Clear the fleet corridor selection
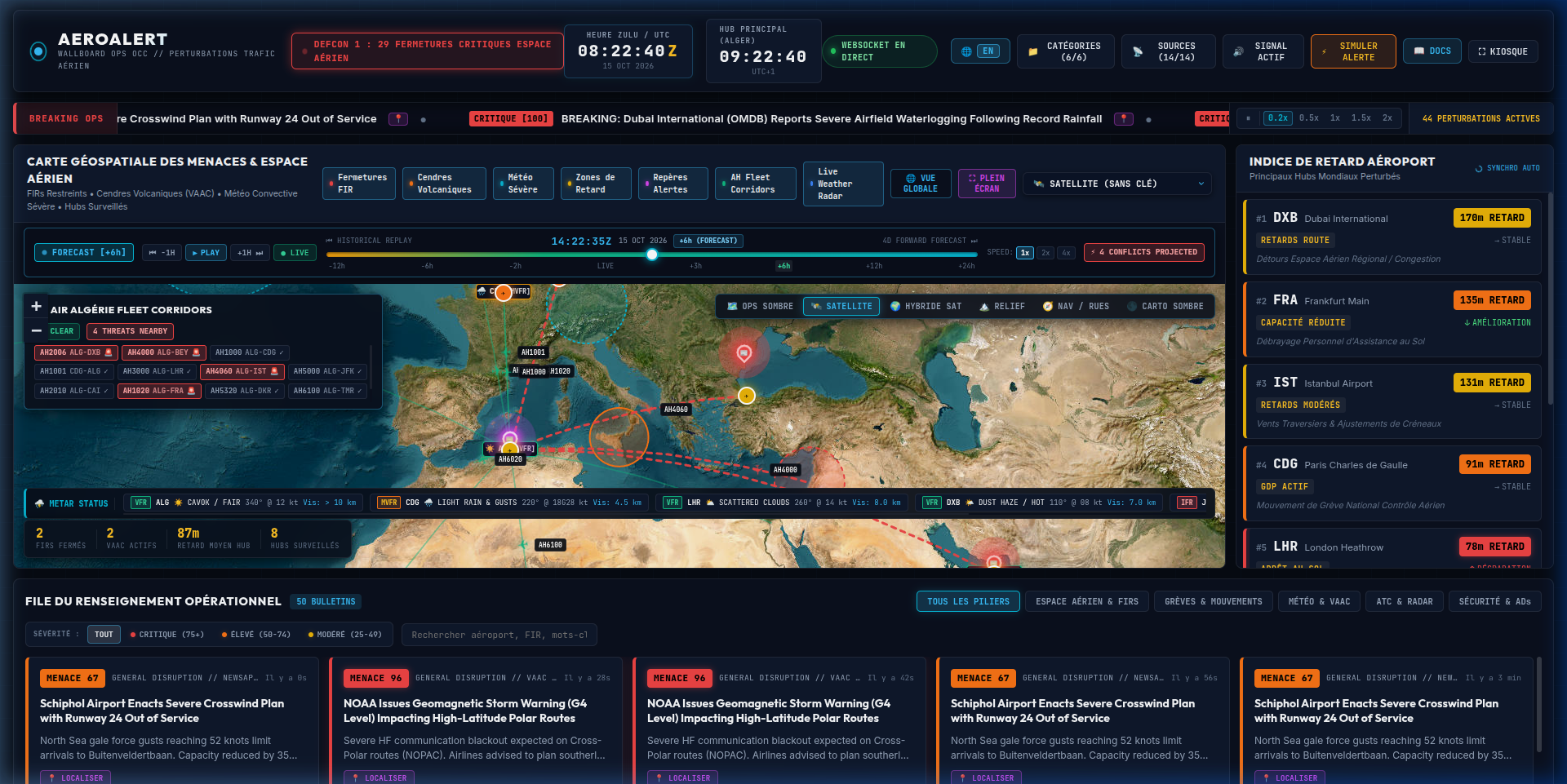 (x=61, y=331)
